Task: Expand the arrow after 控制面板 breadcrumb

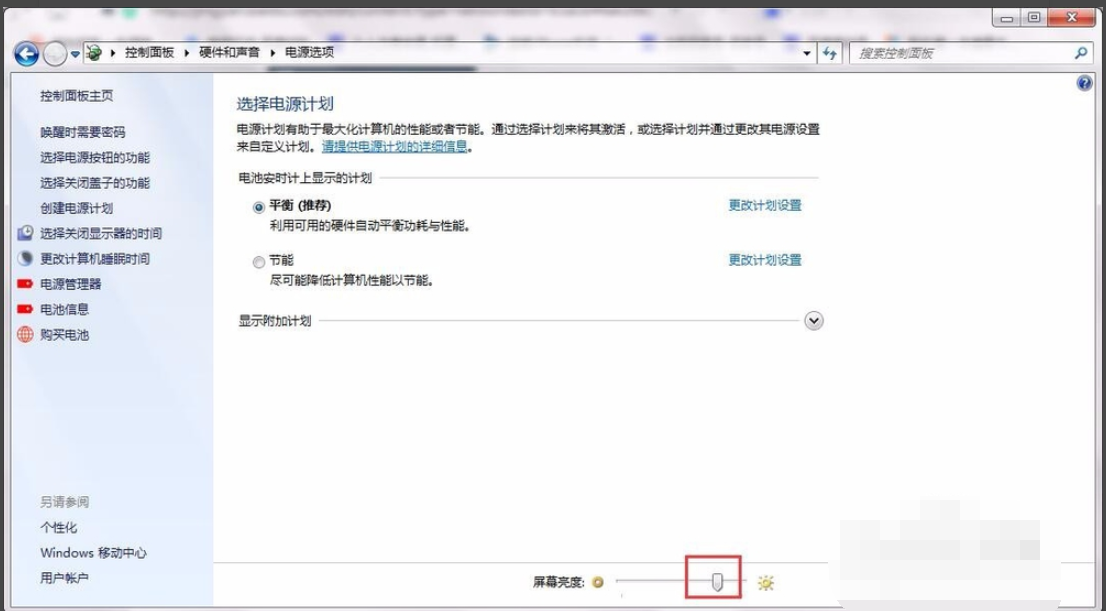Action: coord(187,53)
